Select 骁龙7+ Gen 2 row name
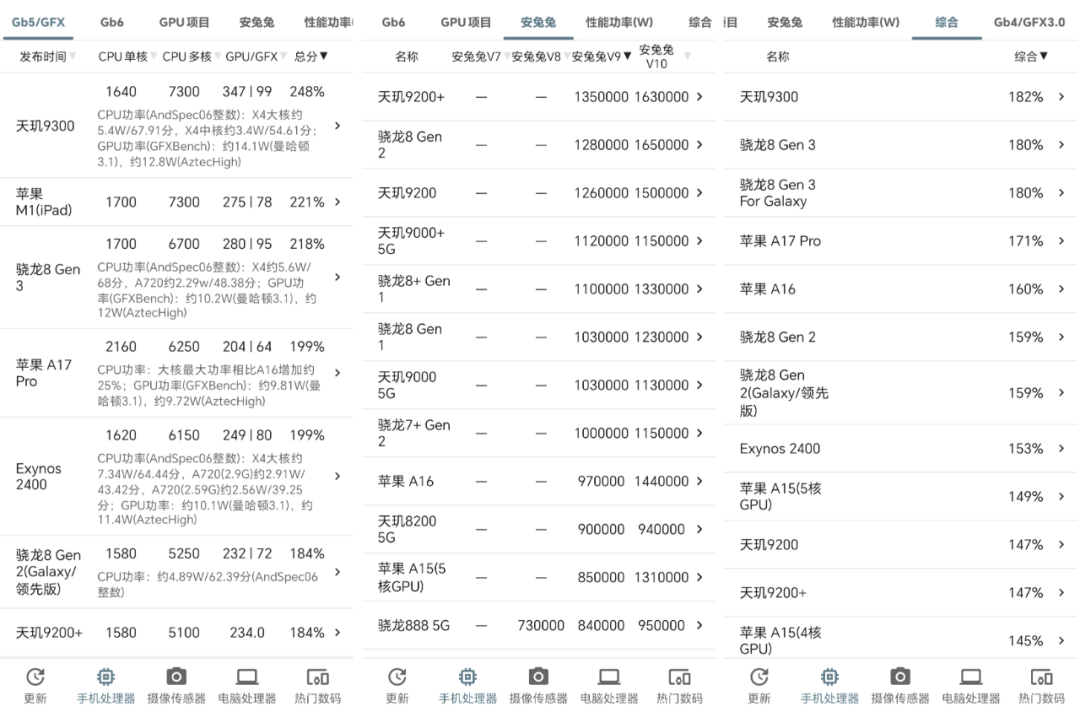The width and height of the screenshot is (1080, 712). click(x=414, y=432)
